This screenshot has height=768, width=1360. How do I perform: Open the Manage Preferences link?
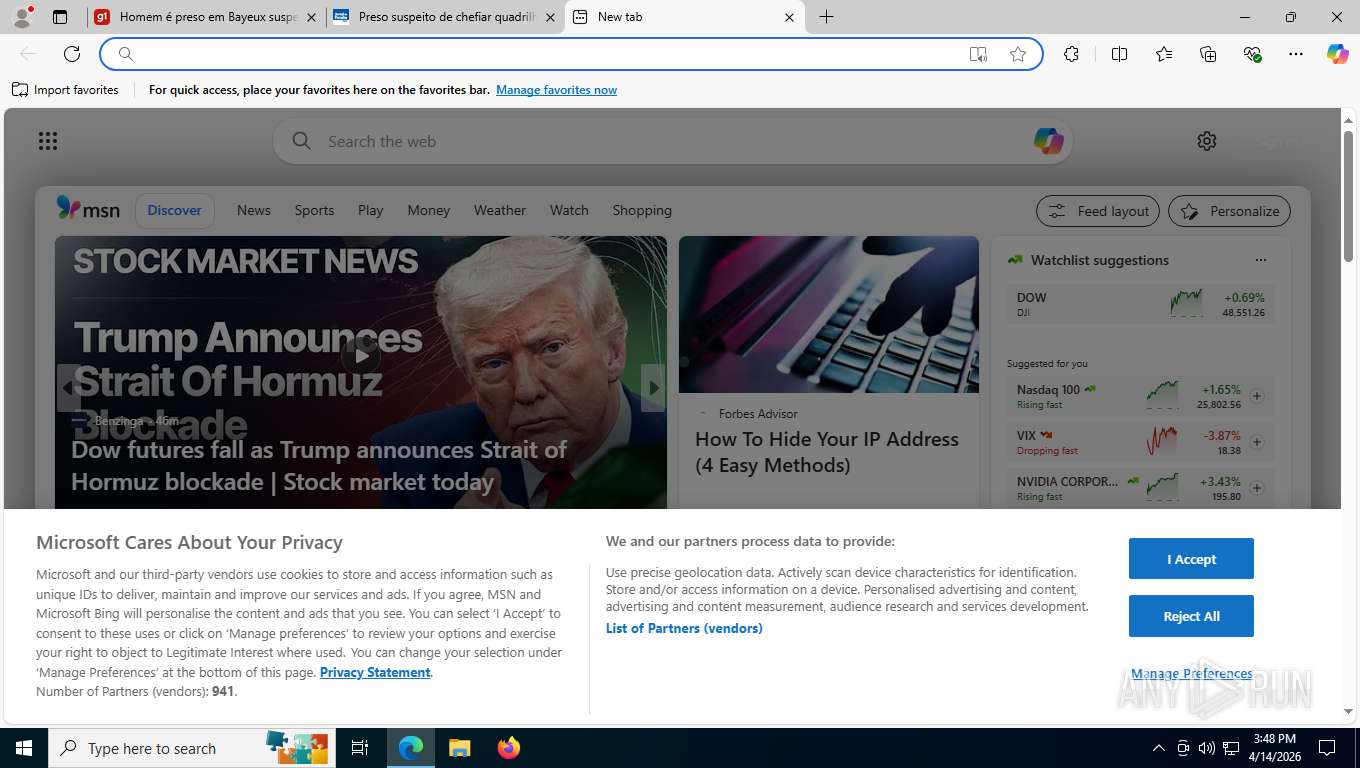[x=1191, y=674]
